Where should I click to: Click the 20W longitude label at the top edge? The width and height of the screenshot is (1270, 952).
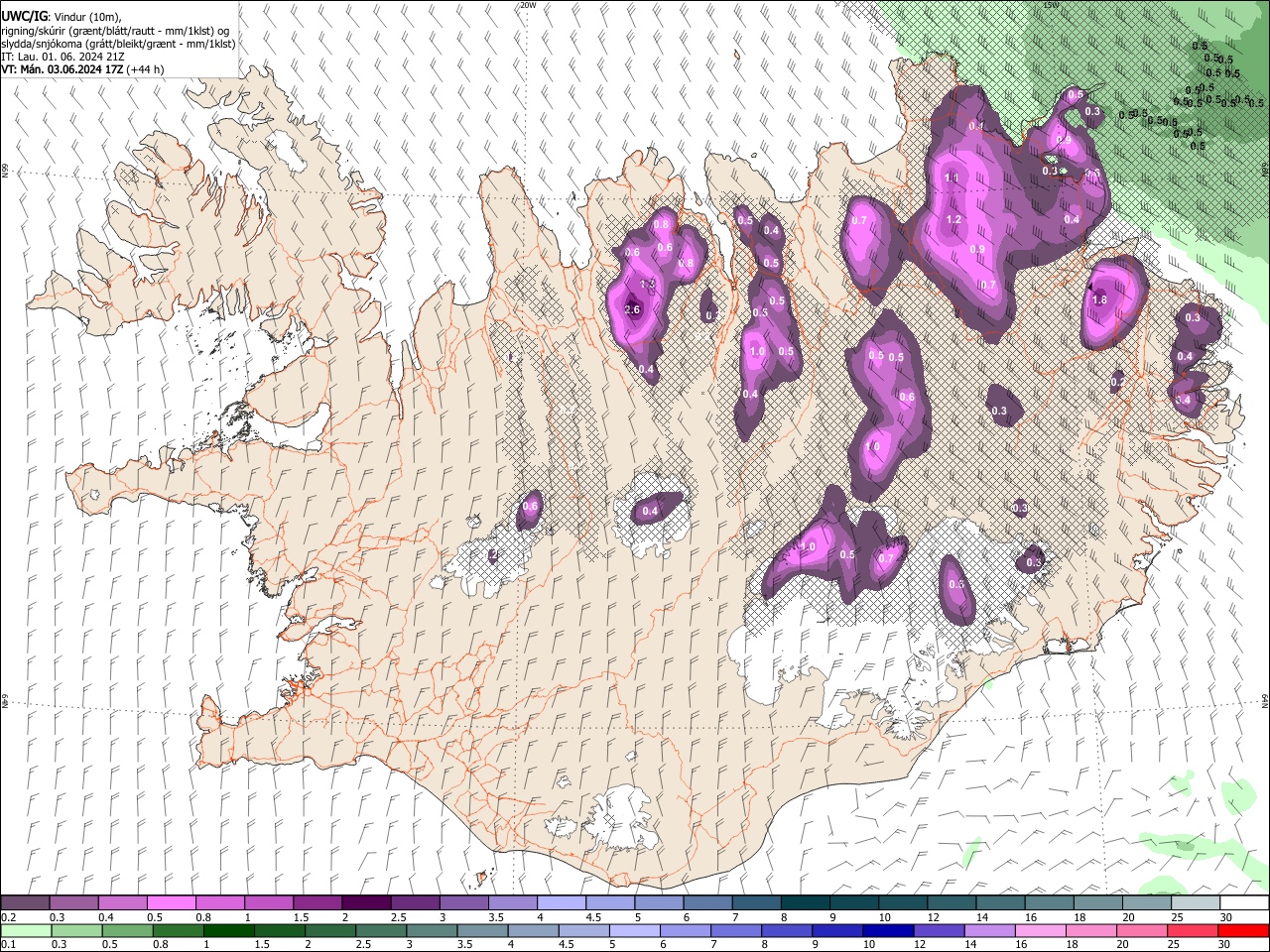click(x=528, y=5)
